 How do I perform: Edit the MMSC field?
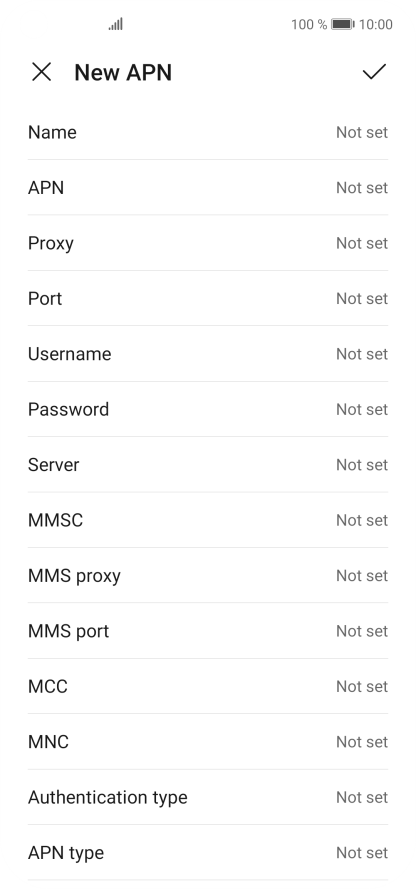[x=208, y=520]
